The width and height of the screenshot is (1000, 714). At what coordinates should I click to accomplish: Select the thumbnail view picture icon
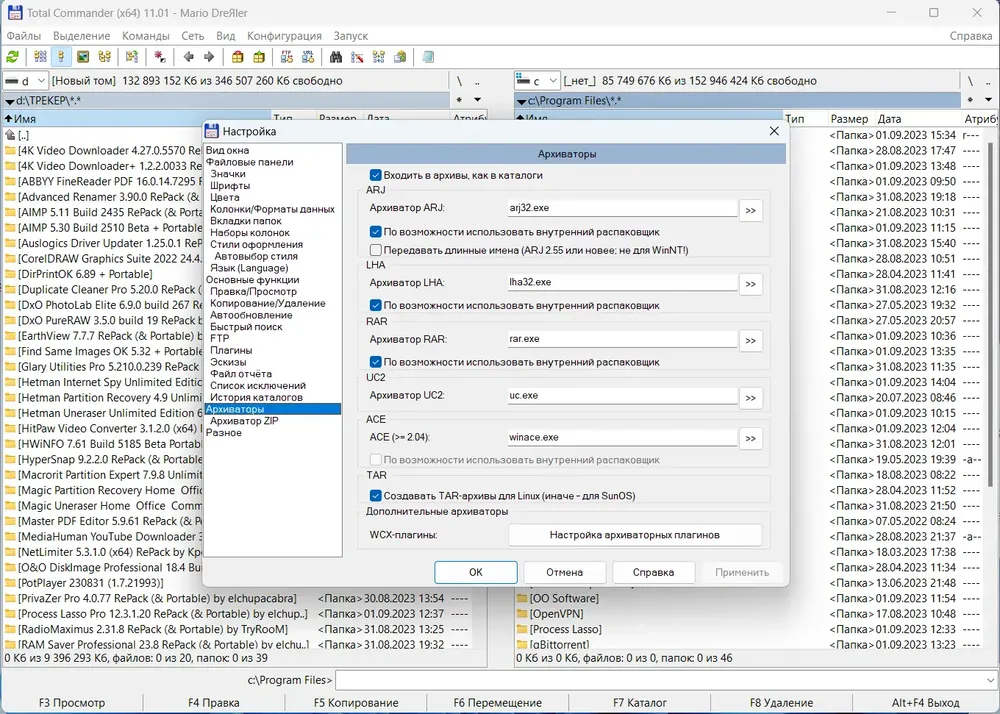pos(83,57)
